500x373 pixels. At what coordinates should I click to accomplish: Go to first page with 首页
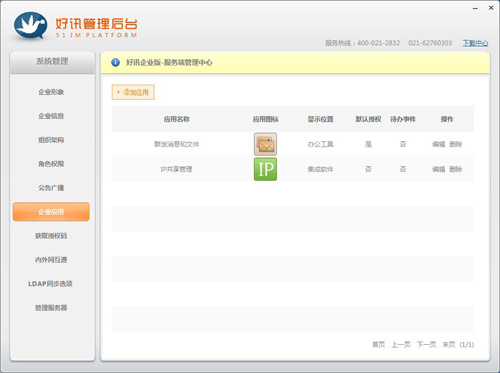click(378, 345)
